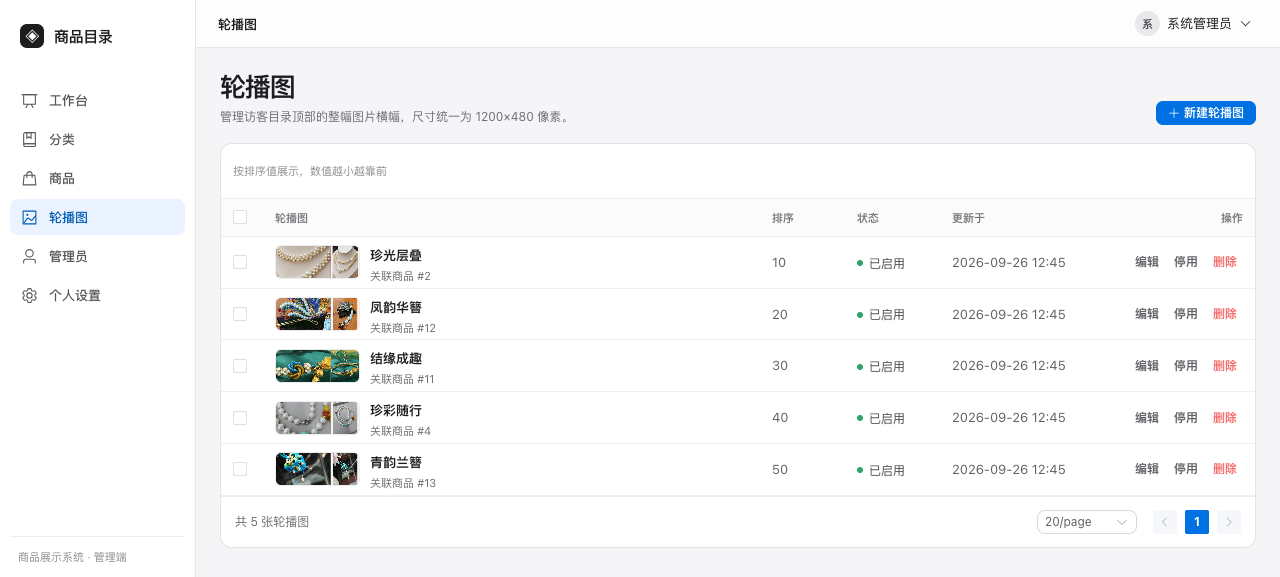Click the 分类 category icon
Viewport: 1280px width, 577px height.
tap(30, 140)
